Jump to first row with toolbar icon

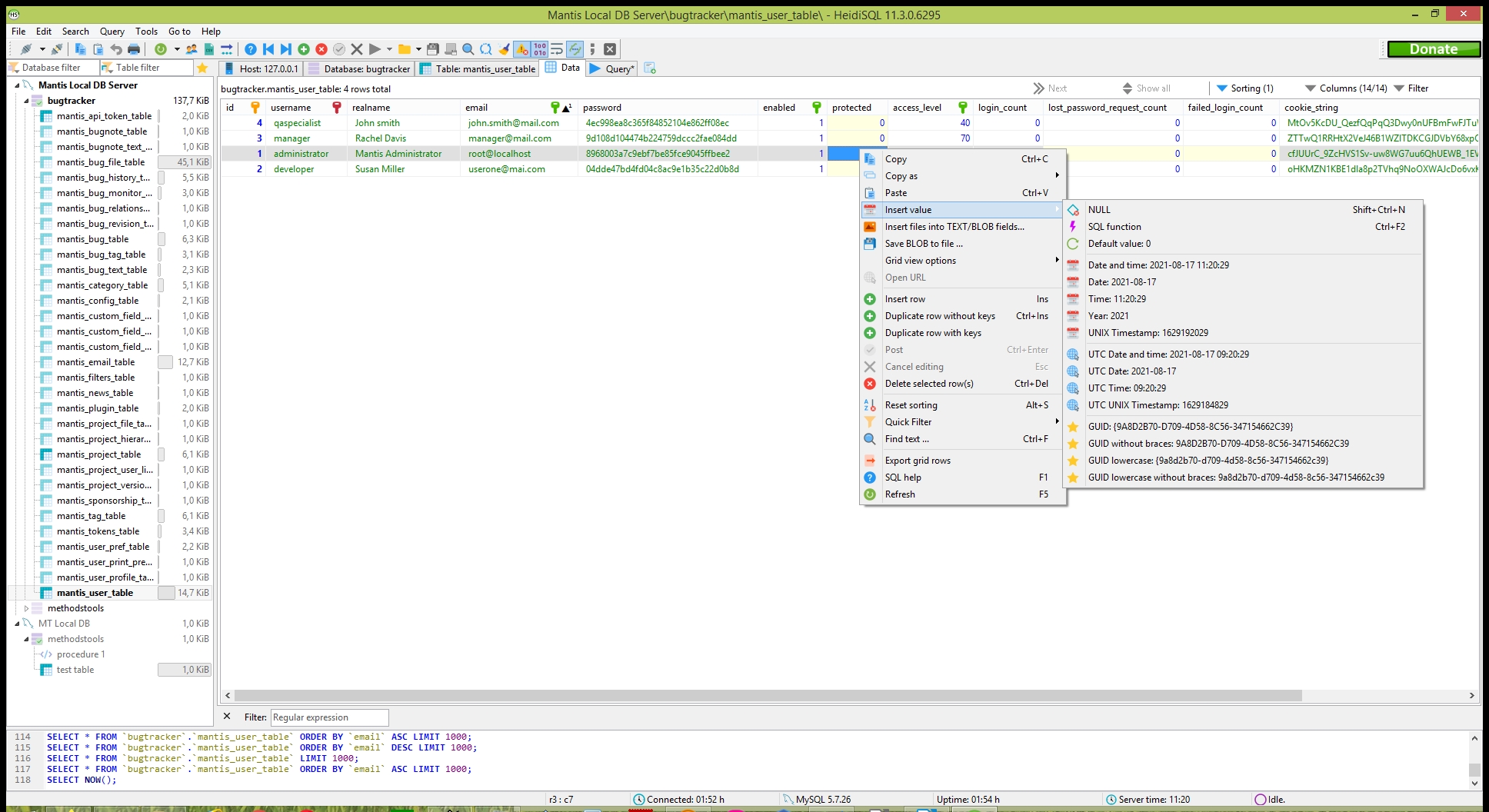tap(268, 49)
